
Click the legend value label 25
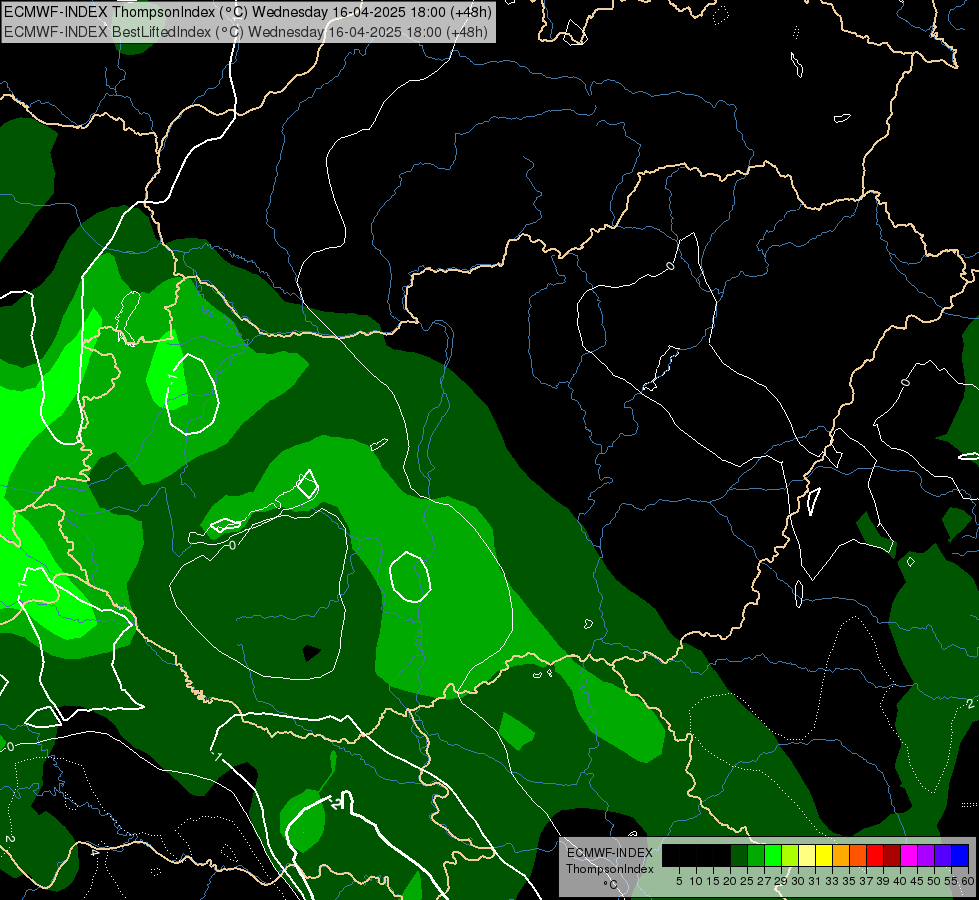pos(747,881)
